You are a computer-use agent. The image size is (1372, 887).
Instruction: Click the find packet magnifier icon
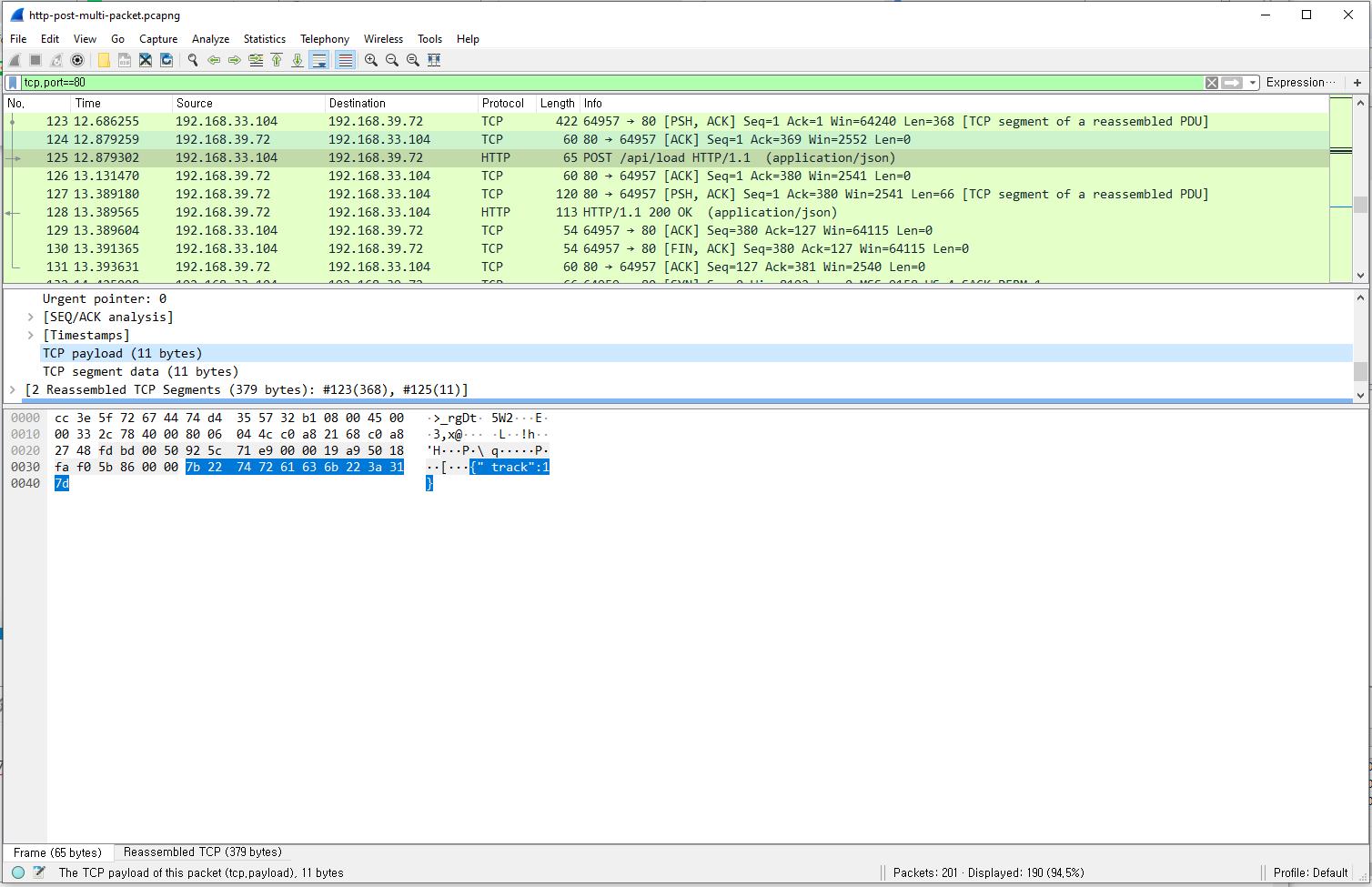193,60
